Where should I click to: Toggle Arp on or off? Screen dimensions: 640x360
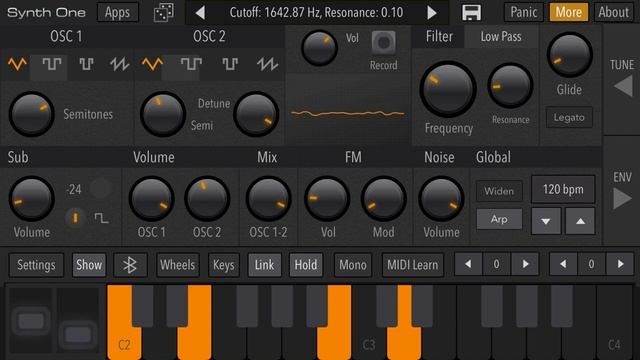(499, 219)
